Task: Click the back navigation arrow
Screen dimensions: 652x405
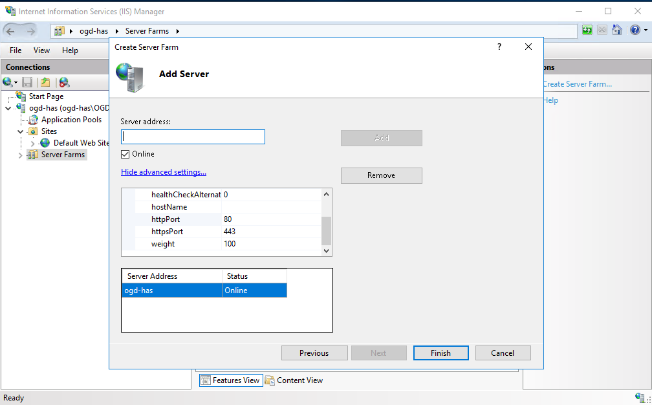Action: [x=11, y=31]
